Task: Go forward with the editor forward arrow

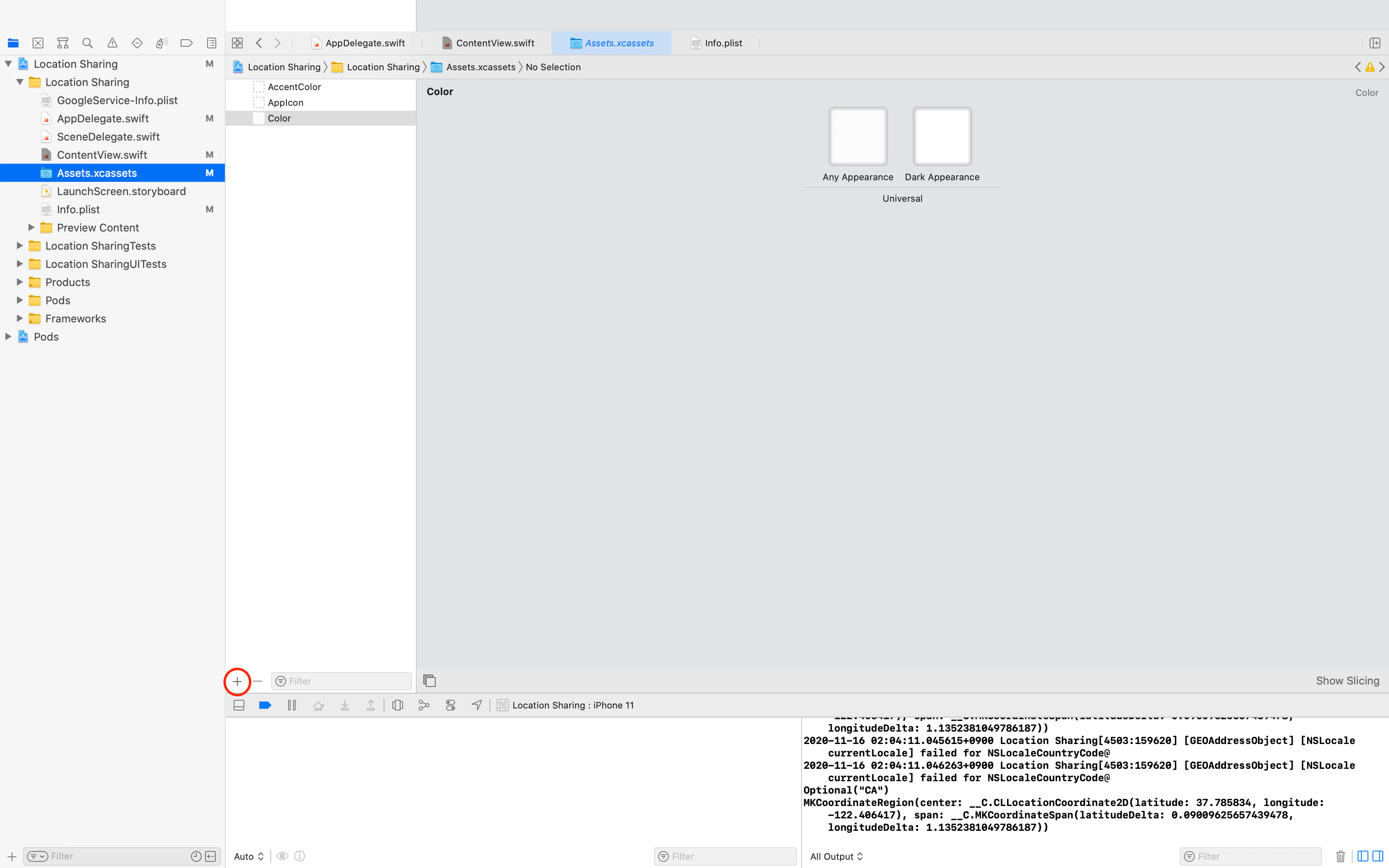Action: click(278, 43)
